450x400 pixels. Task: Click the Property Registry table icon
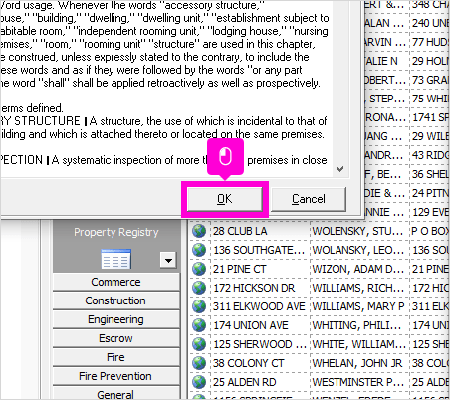click(x=116, y=259)
